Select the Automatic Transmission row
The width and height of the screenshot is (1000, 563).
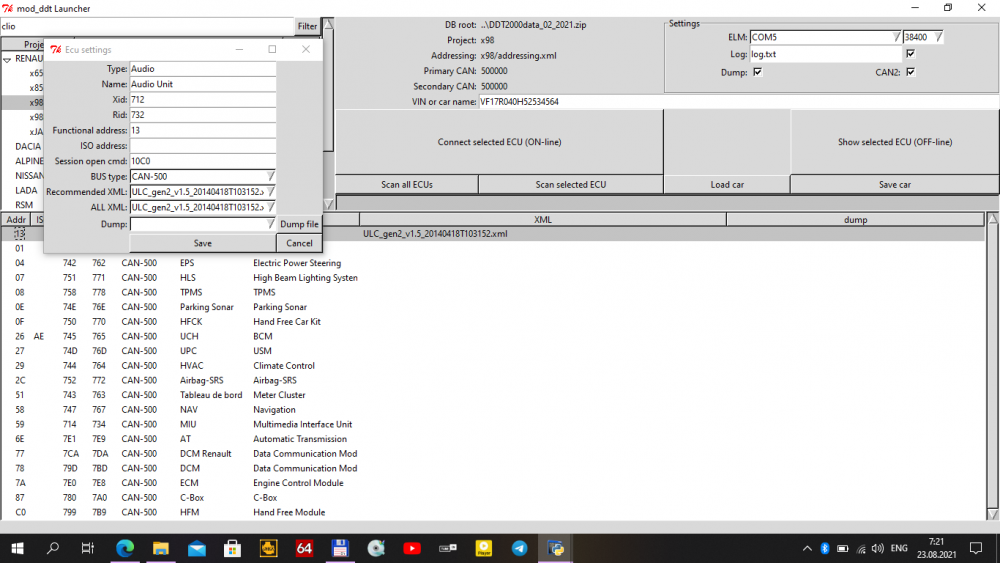tap(492, 439)
